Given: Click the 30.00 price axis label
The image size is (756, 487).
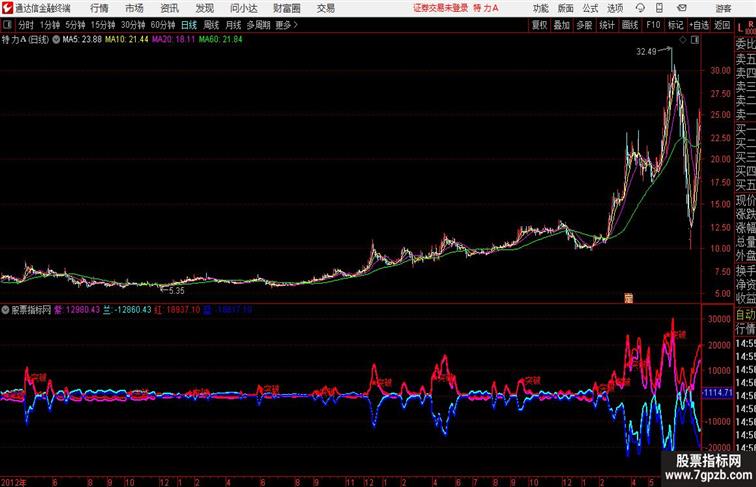Looking at the screenshot, I should click(x=720, y=70).
